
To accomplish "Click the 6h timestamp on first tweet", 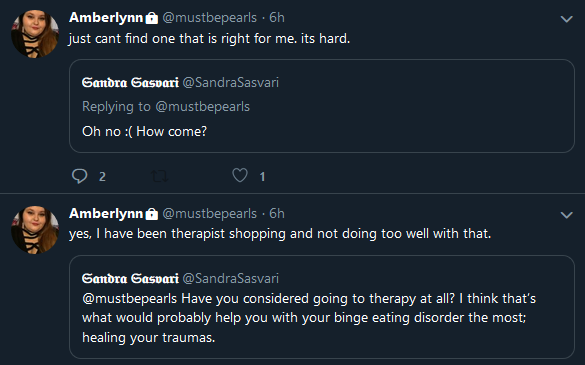I will [x=277, y=18].
